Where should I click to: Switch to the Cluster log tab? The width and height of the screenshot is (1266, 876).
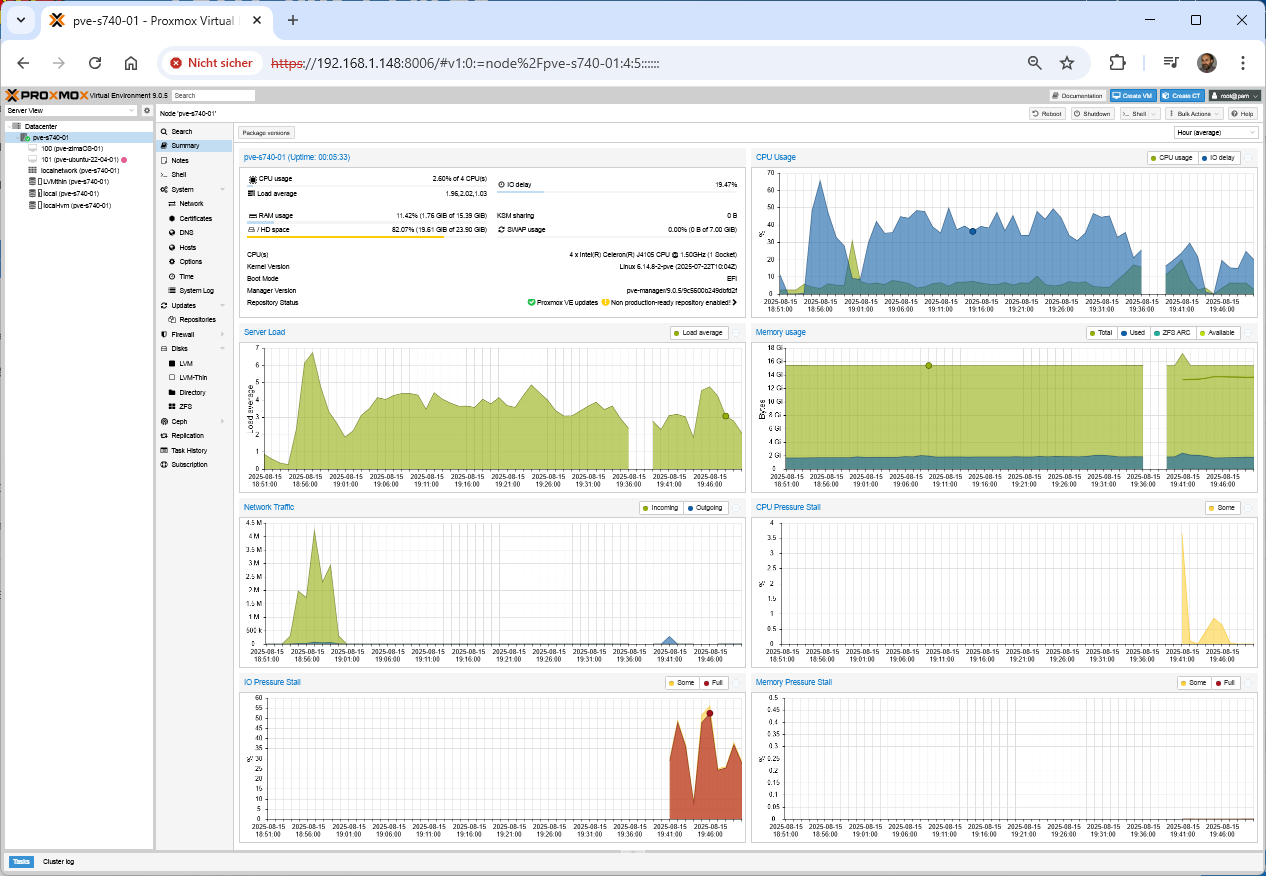pos(58,861)
